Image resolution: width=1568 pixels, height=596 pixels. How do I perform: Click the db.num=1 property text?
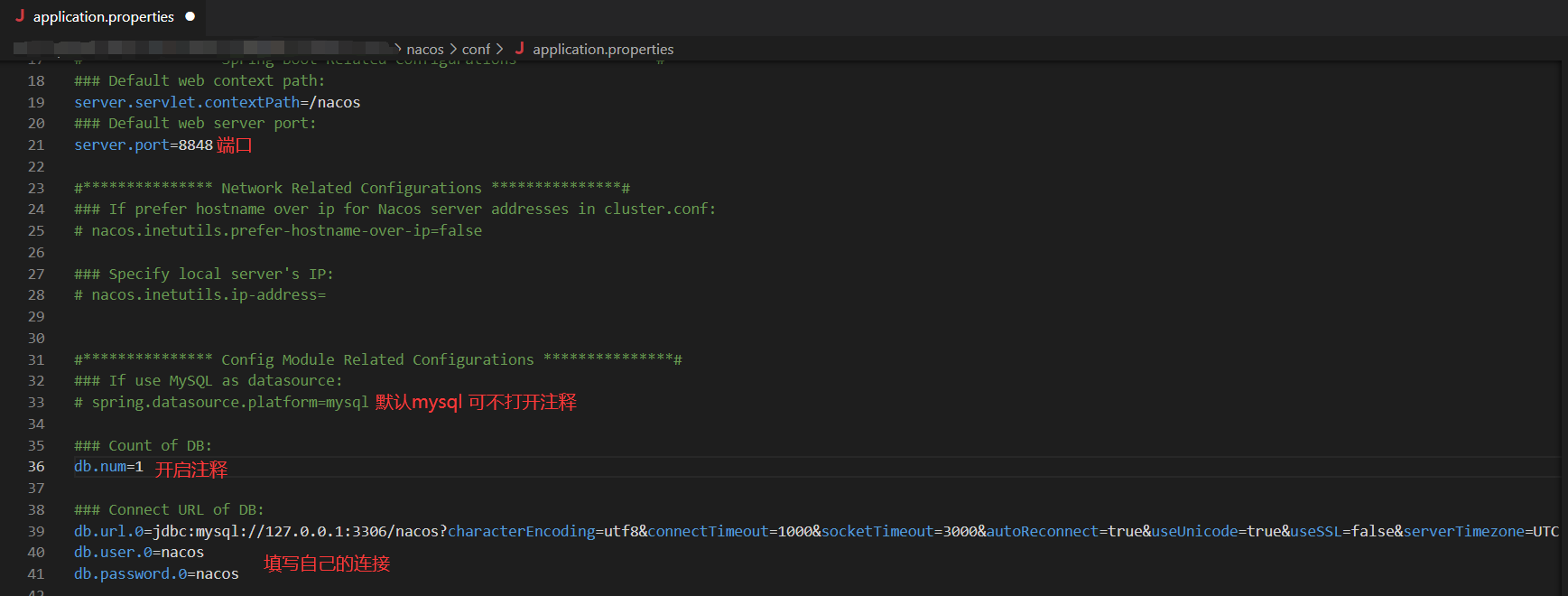108,467
